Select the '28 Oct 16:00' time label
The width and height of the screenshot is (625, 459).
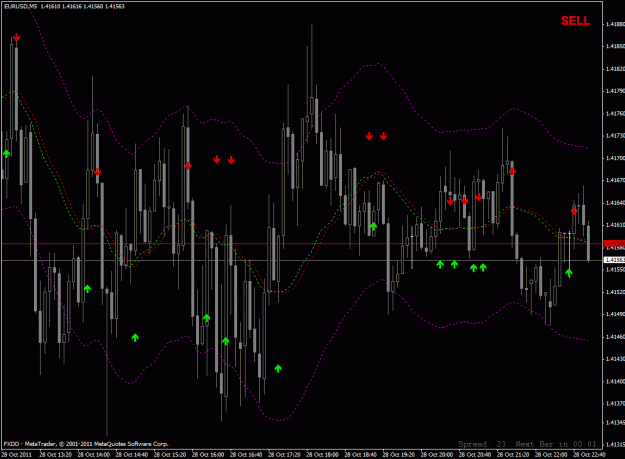click(208, 455)
